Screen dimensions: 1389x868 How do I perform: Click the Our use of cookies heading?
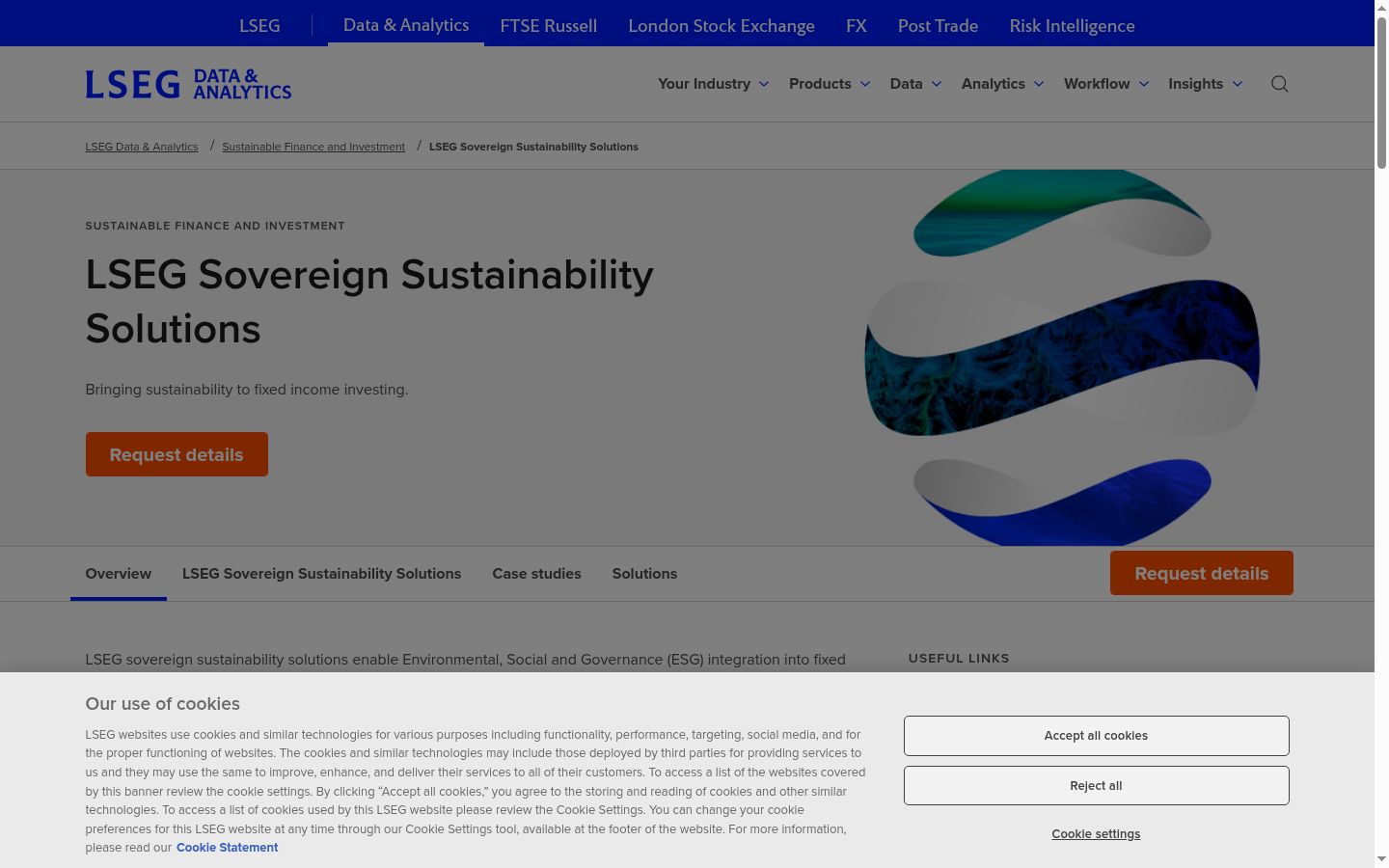coord(162,704)
